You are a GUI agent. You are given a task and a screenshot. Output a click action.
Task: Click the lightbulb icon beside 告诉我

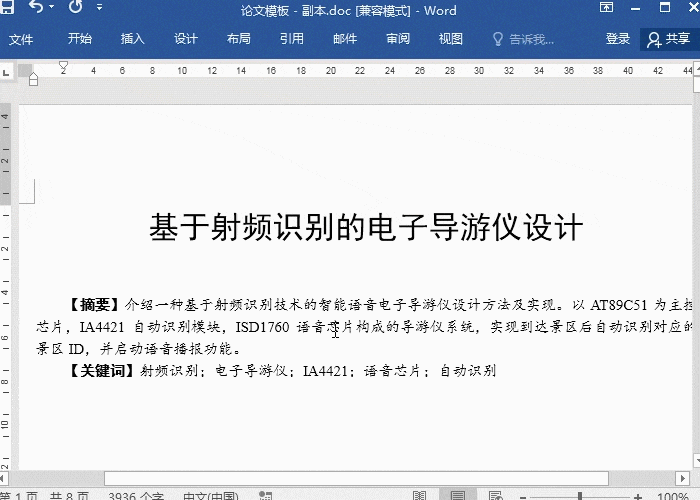[x=497, y=39]
